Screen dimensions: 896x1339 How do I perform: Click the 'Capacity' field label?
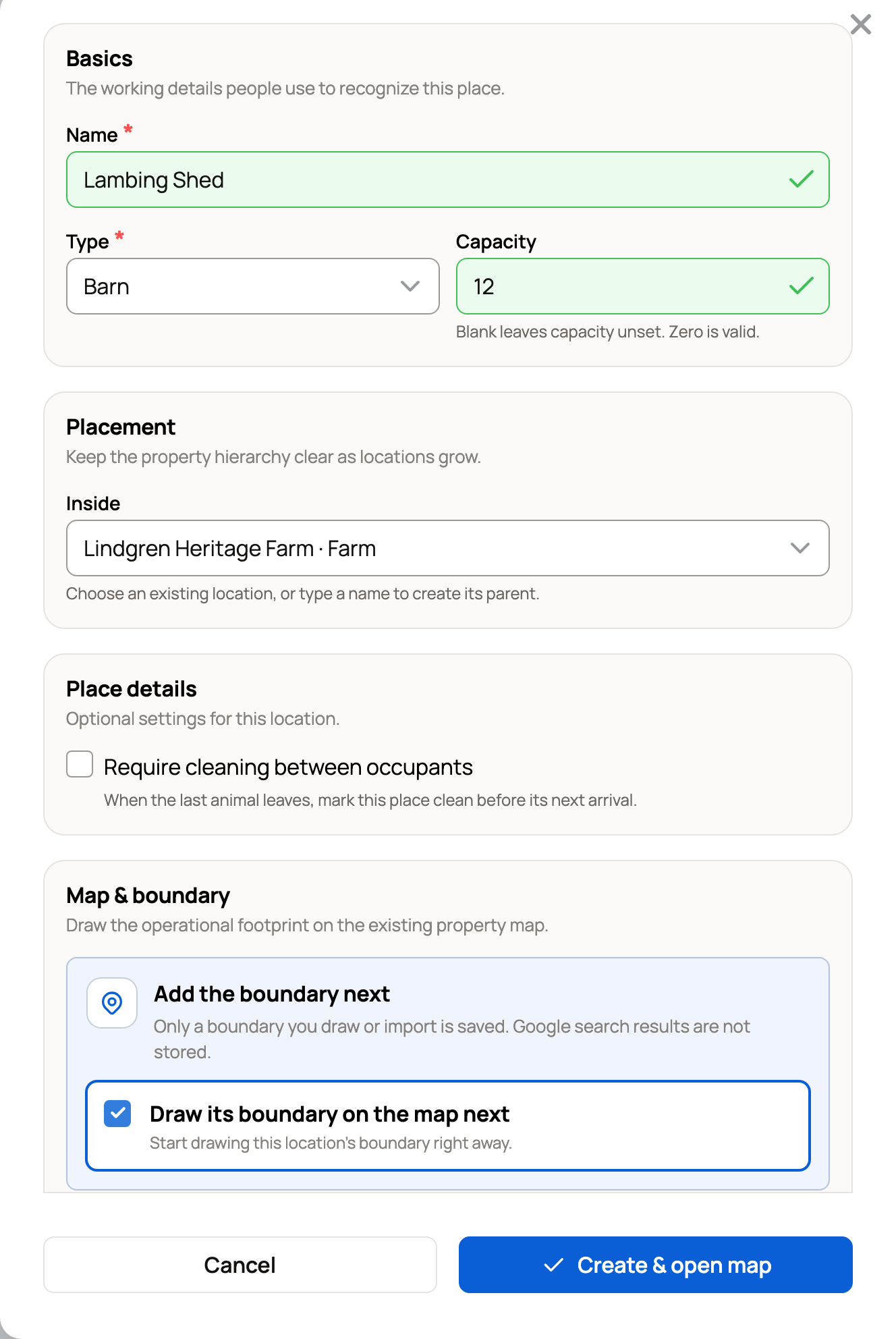click(497, 242)
